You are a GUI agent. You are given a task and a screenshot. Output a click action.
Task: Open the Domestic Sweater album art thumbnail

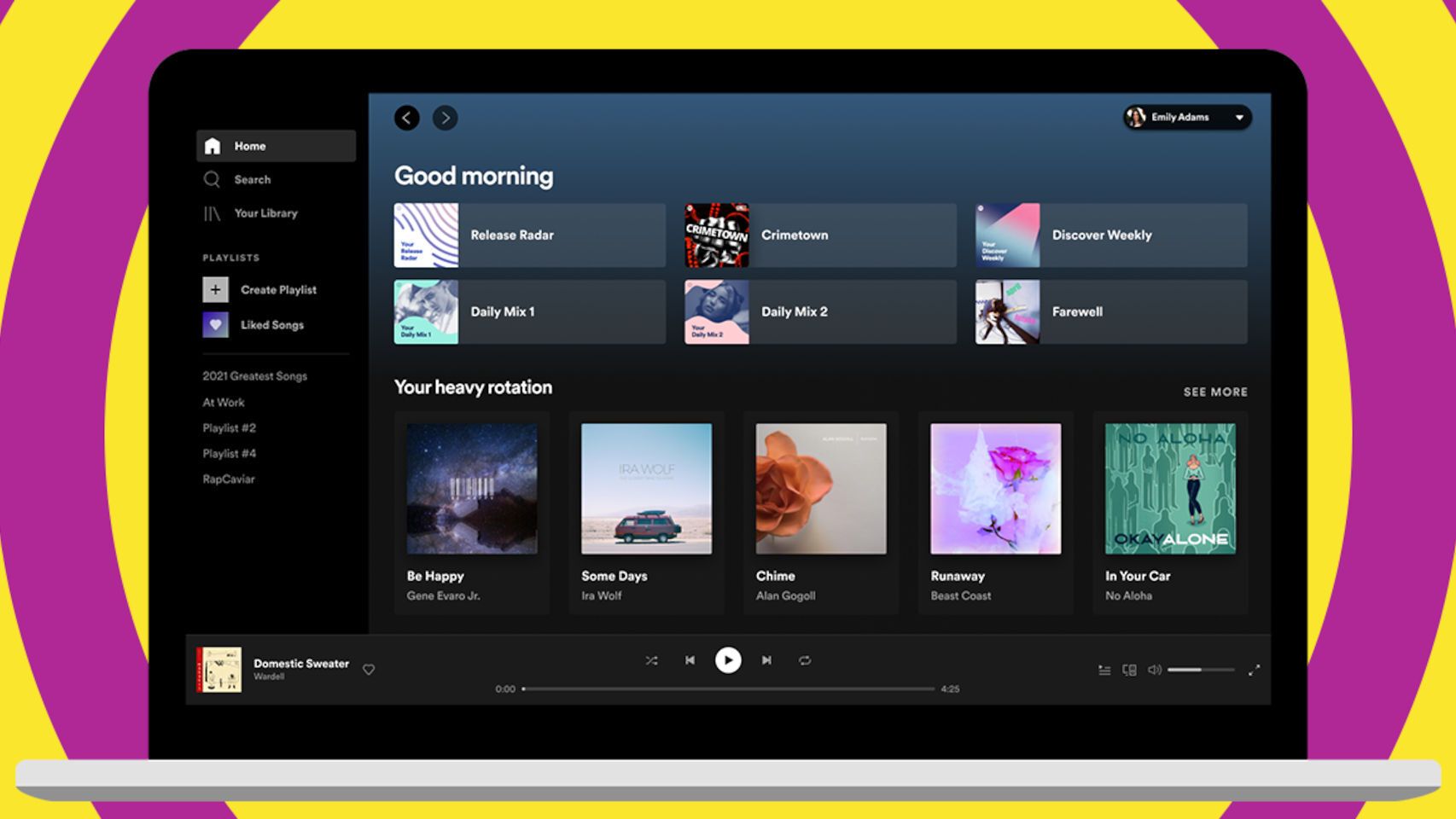(x=219, y=670)
